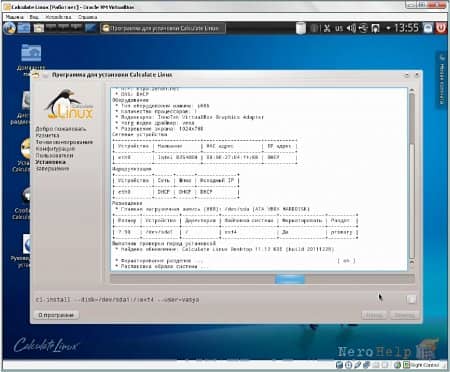Viewport: 450px width, 372px height.
Task: Open VirtualBox Вид menu
Action: (x=34, y=17)
